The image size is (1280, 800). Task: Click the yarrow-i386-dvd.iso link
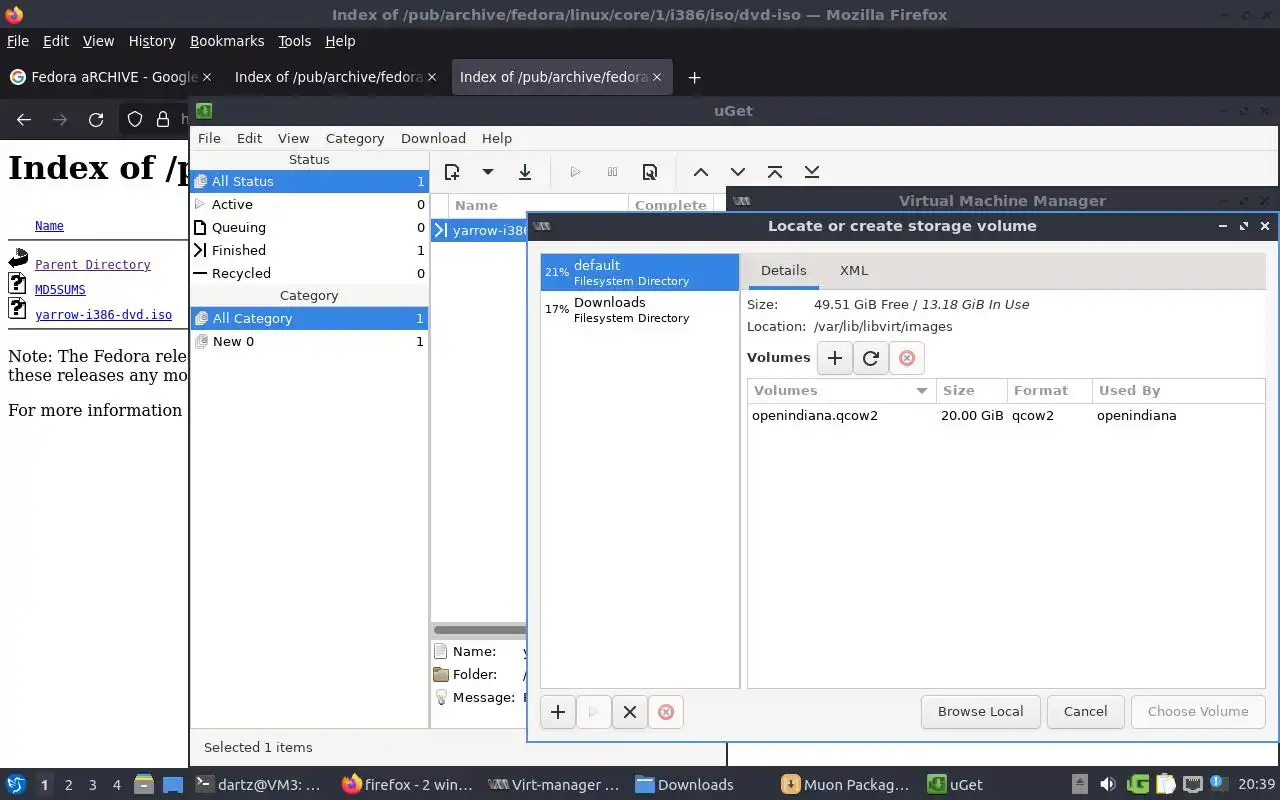pyautogui.click(x=103, y=315)
